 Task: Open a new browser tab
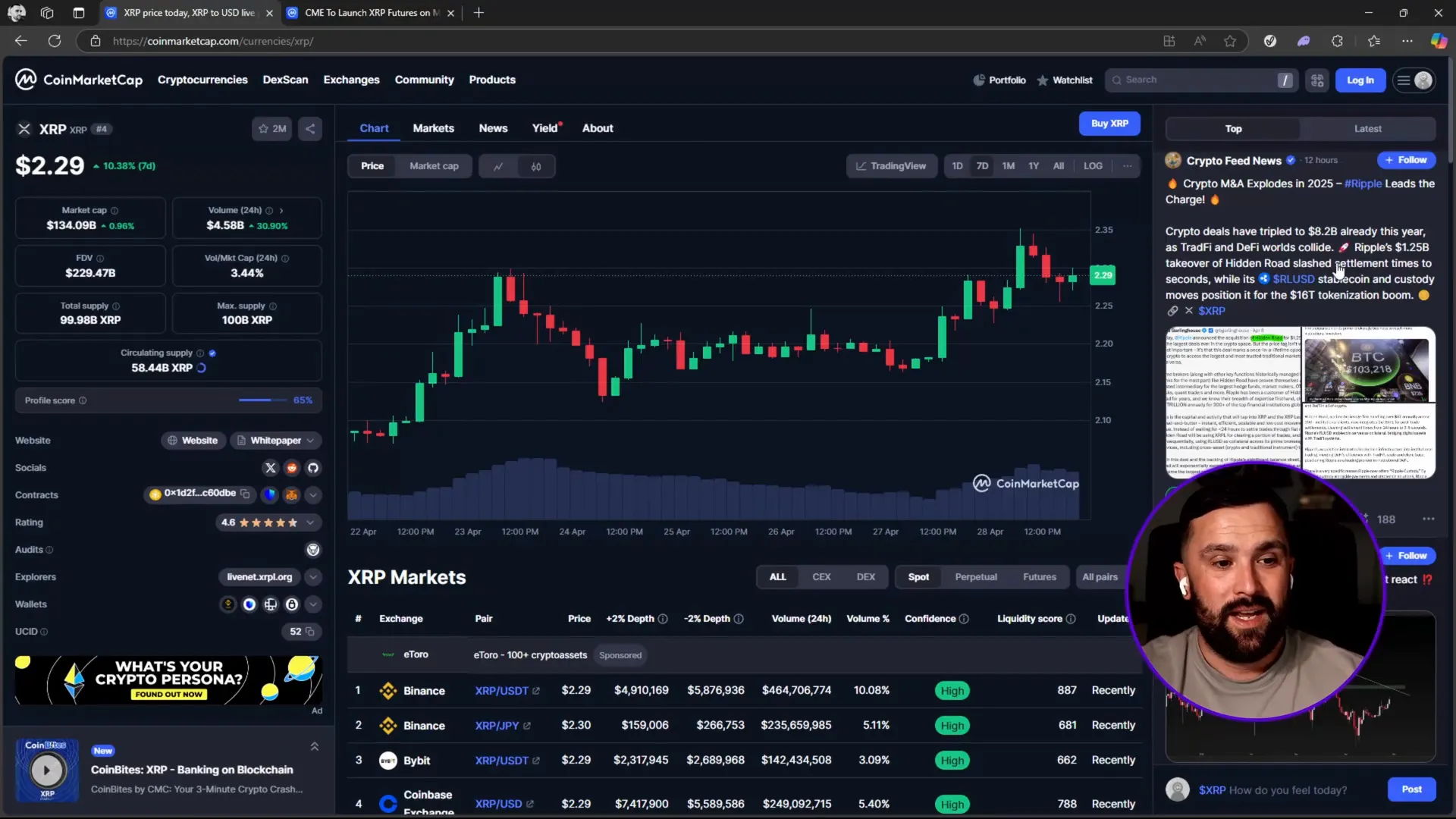(479, 13)
